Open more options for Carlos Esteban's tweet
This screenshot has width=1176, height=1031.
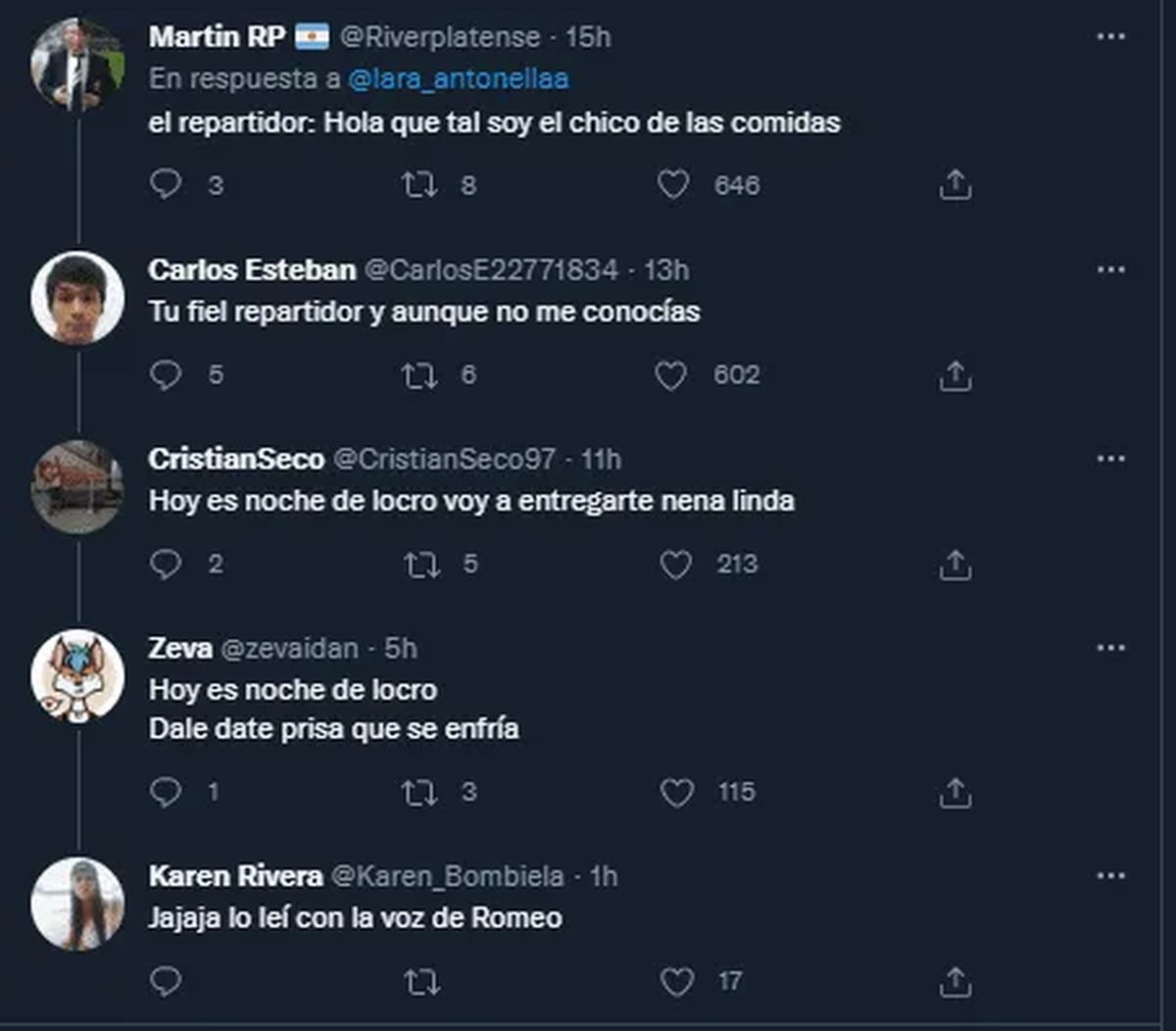(1110, 270)
